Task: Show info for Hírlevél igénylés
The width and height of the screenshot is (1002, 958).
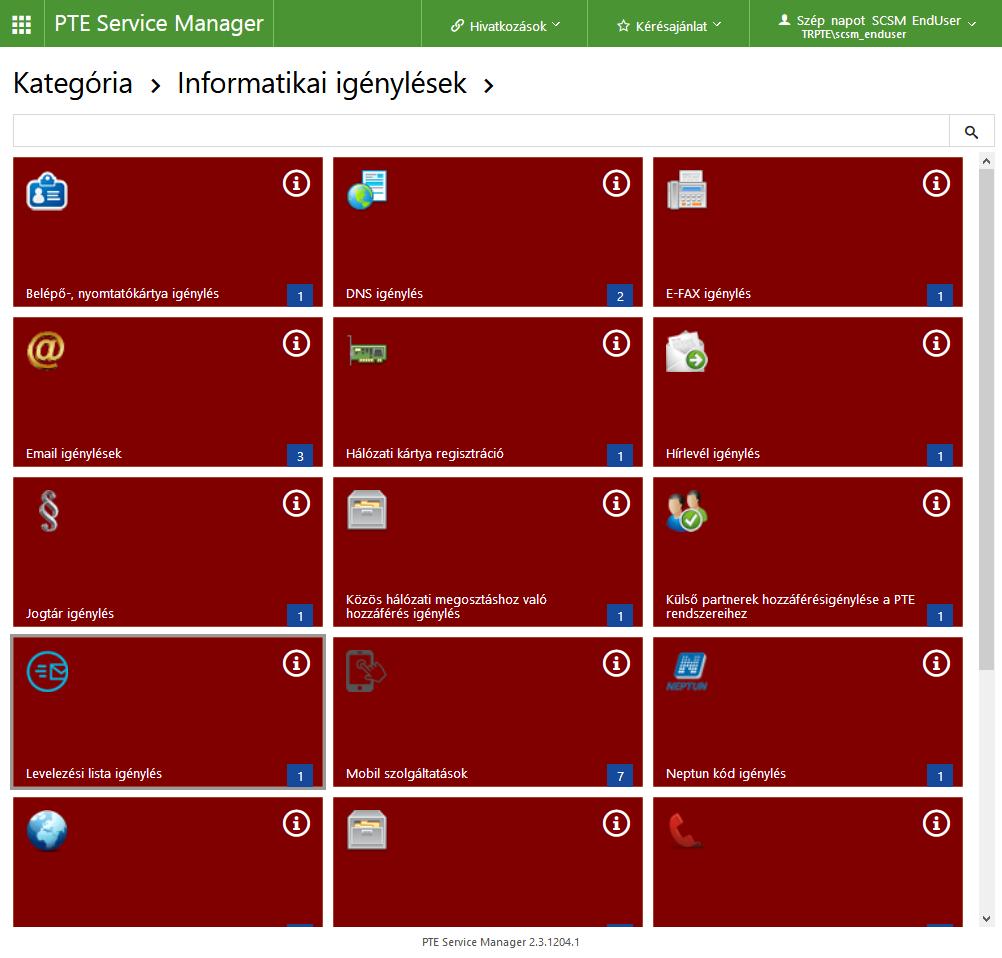Action: [x=936, y=343]
